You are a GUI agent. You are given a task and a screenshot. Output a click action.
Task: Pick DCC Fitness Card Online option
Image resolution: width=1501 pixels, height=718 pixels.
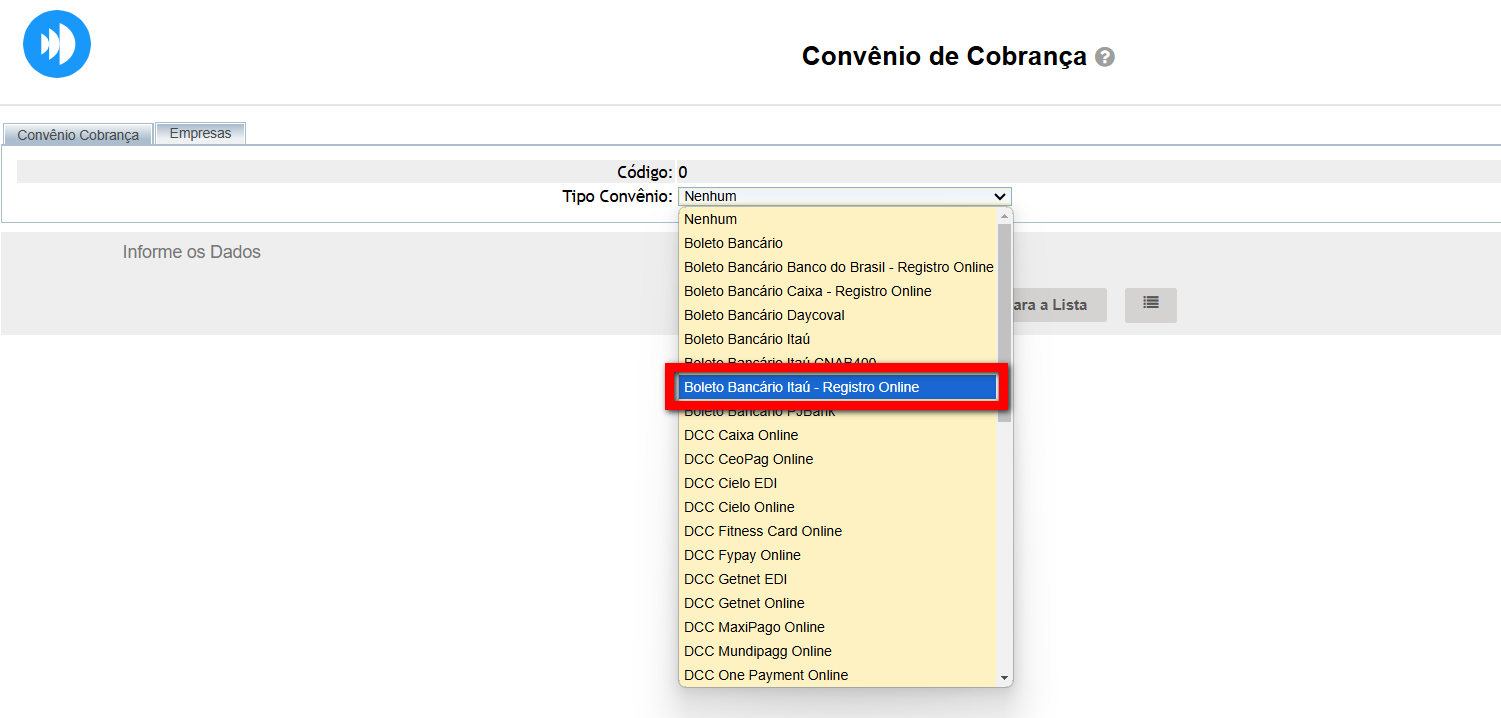point(838,531)
